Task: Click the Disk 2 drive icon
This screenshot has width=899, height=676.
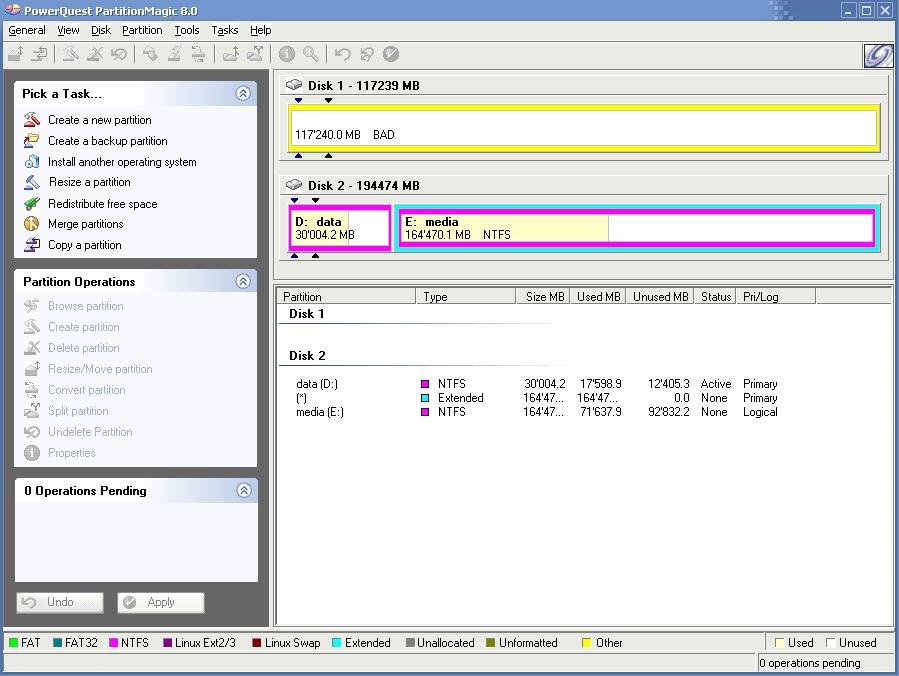Action: (294, 185)
